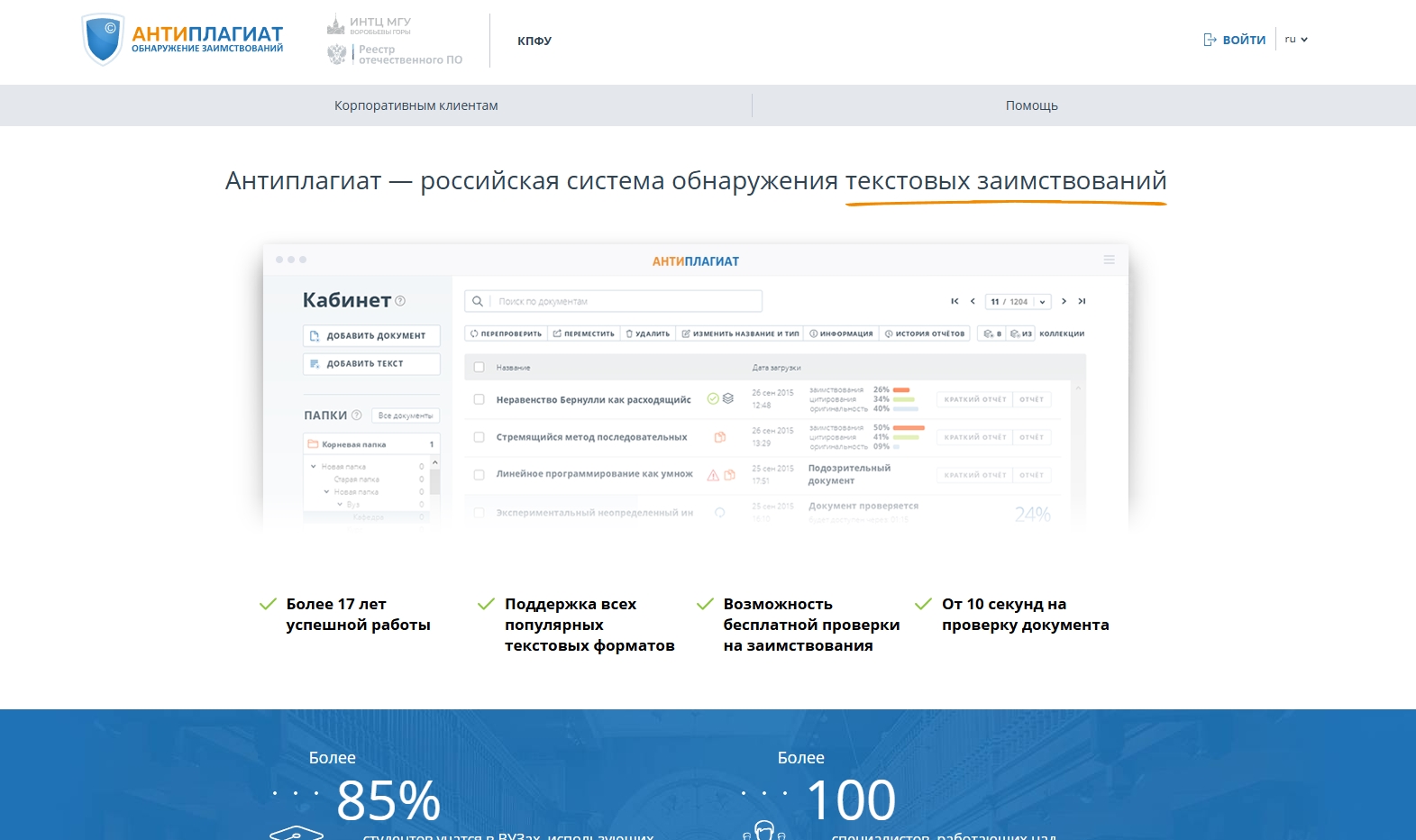Click ИНФОРМАЦИЯ toolbar button
Screen dimensions: 1416x840
pos(841,333)
